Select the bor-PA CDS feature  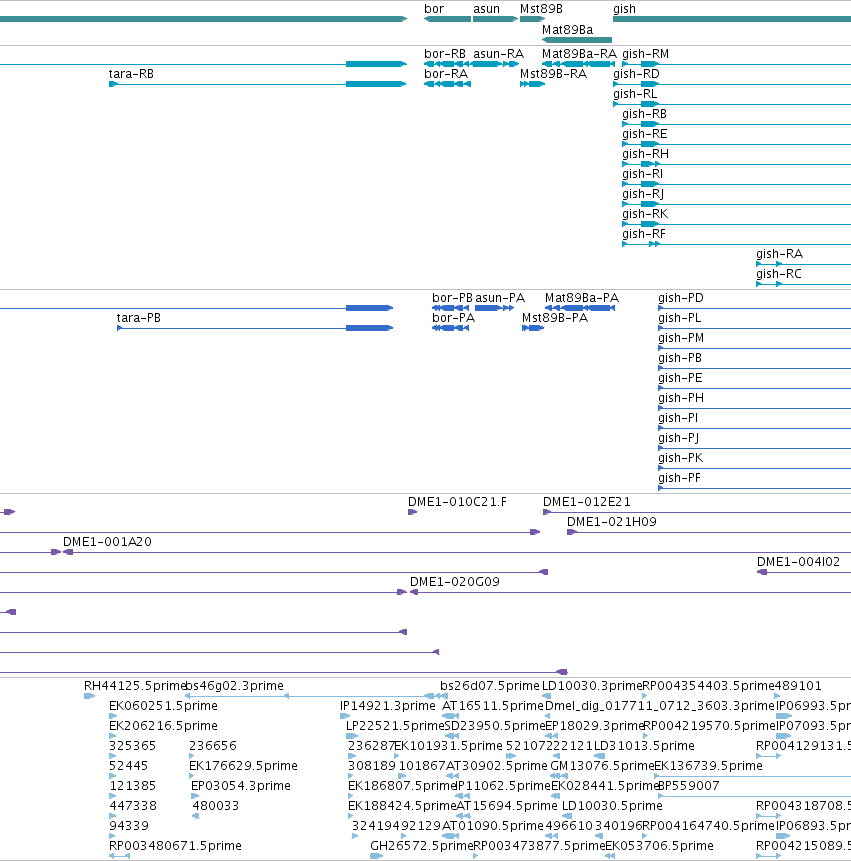tap(450, 328)
